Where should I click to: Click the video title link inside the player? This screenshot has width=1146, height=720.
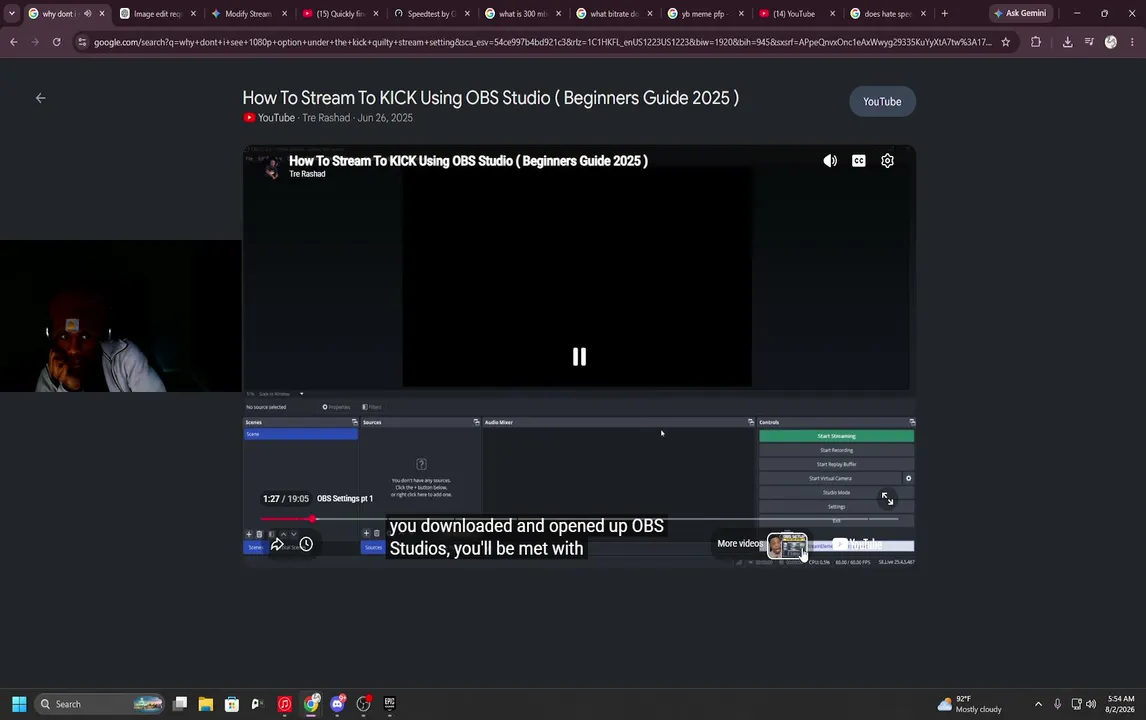pyautogui.click(x=468, y=161)
